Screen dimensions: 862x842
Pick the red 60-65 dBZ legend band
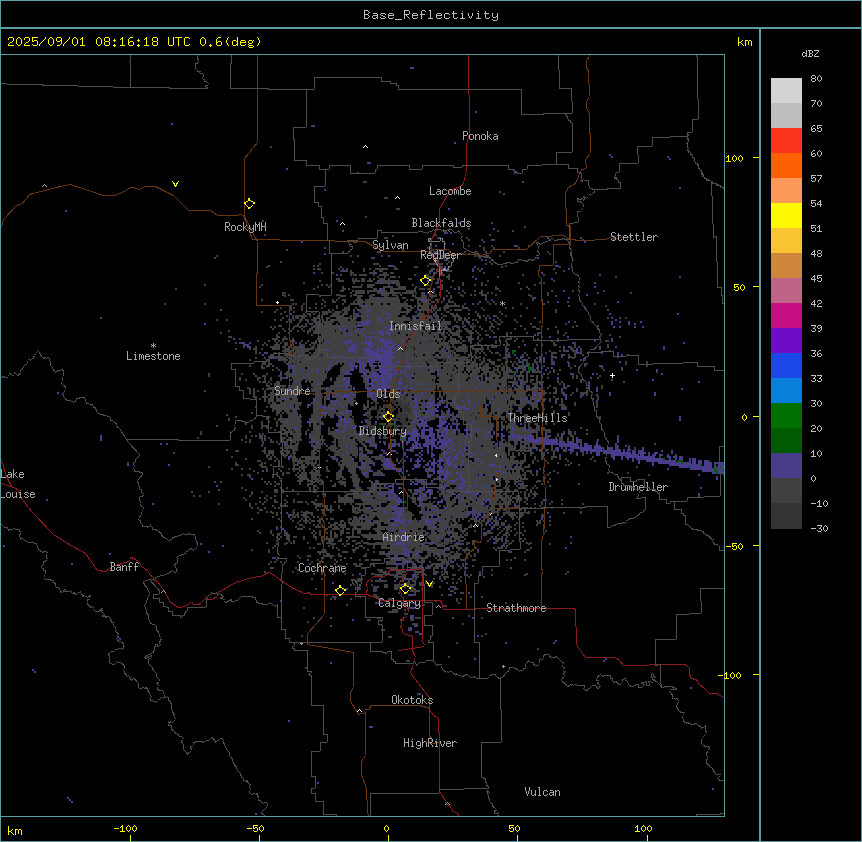[x=786, y=141]
